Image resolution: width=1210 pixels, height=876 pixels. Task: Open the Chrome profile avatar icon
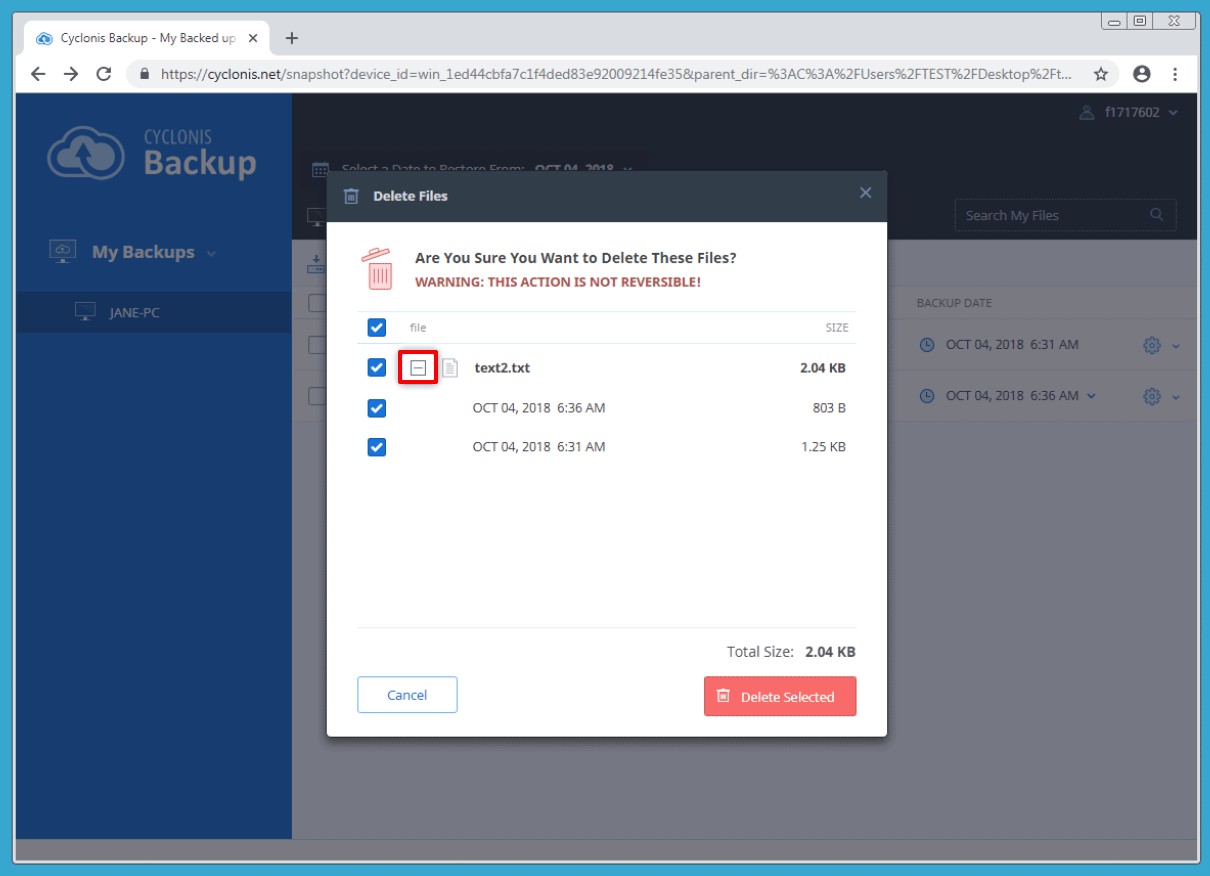1142,74
